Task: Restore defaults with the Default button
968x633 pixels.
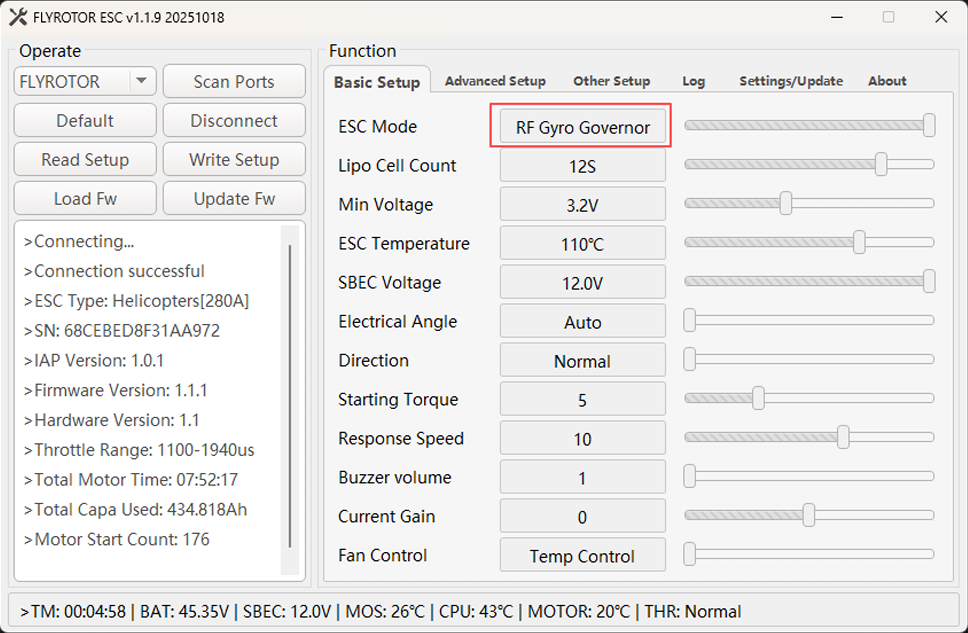Action: pyautogui.click(x=85, y=121)
